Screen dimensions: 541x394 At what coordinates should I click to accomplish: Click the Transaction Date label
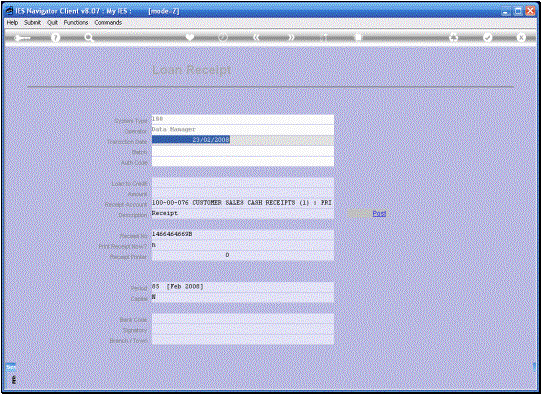pos(127,142)
